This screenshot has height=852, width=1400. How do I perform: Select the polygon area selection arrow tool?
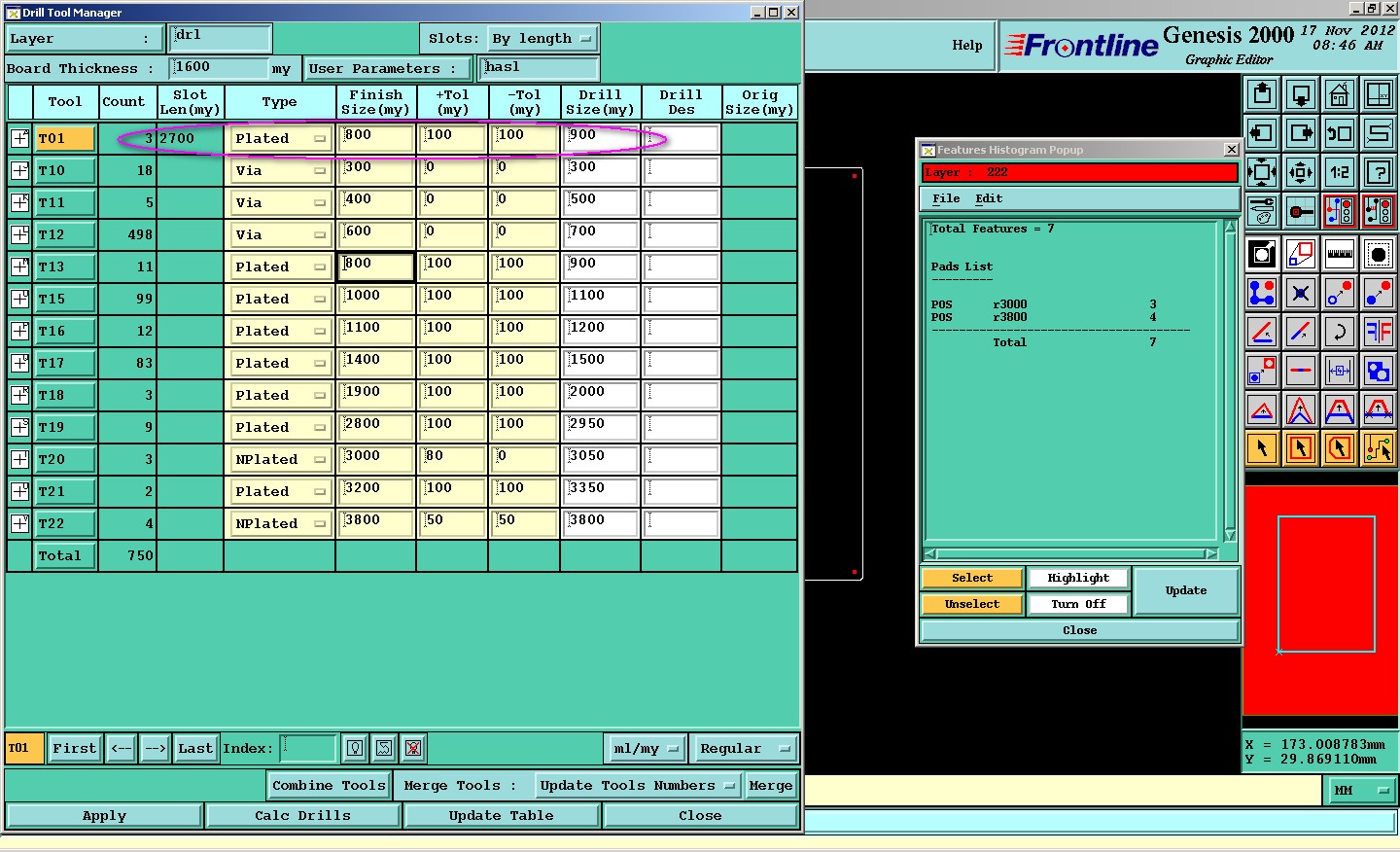[1339, 448]
